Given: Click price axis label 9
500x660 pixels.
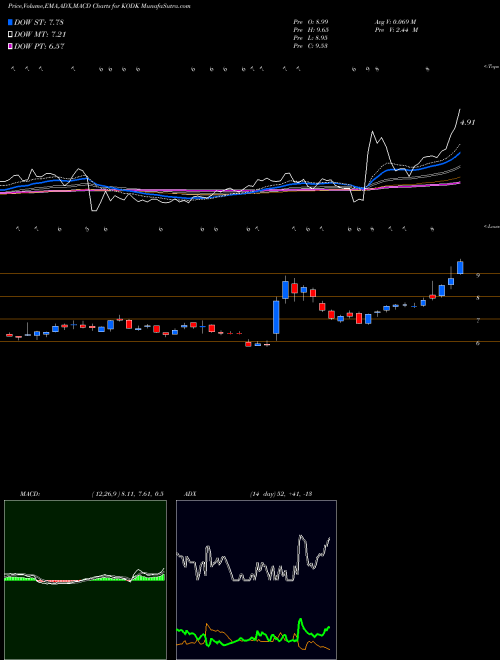Looking at the screenshot, I should click(478, 276).
